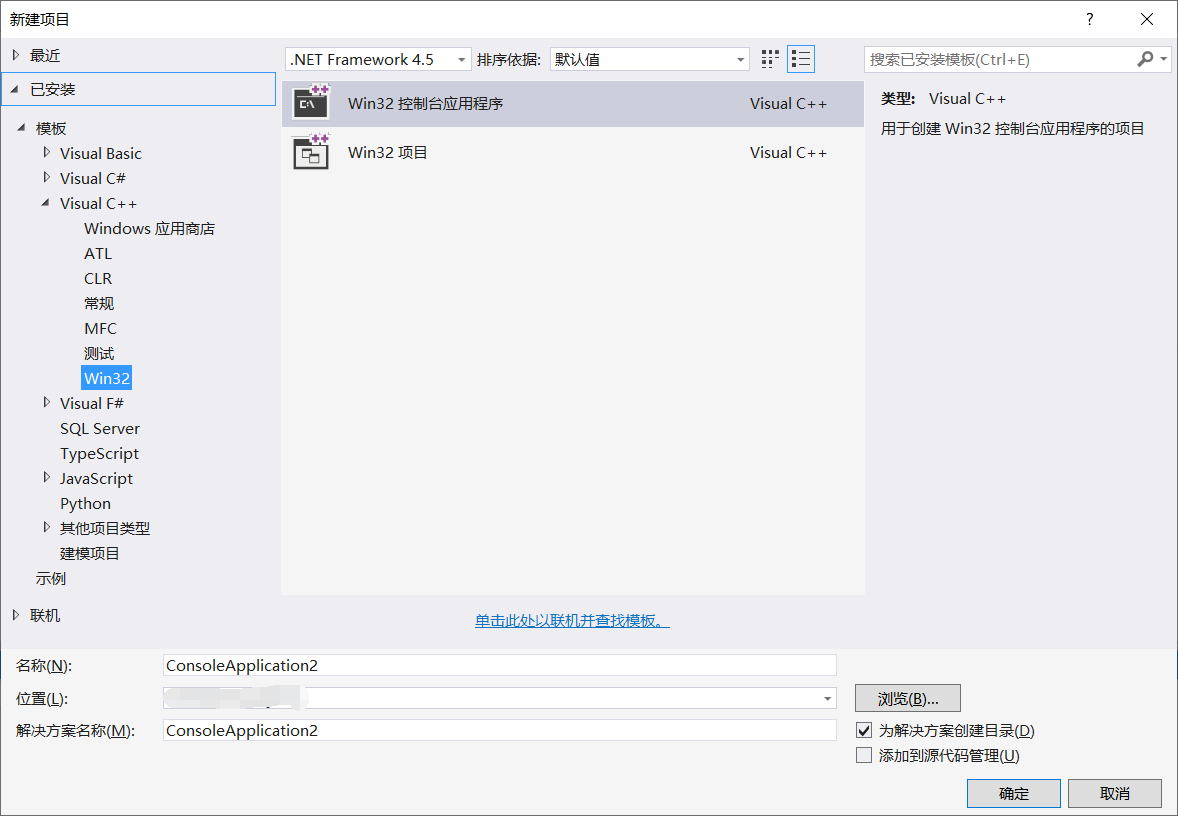
Task: Collapse the Visual C++ node
Action: (46, 203)
